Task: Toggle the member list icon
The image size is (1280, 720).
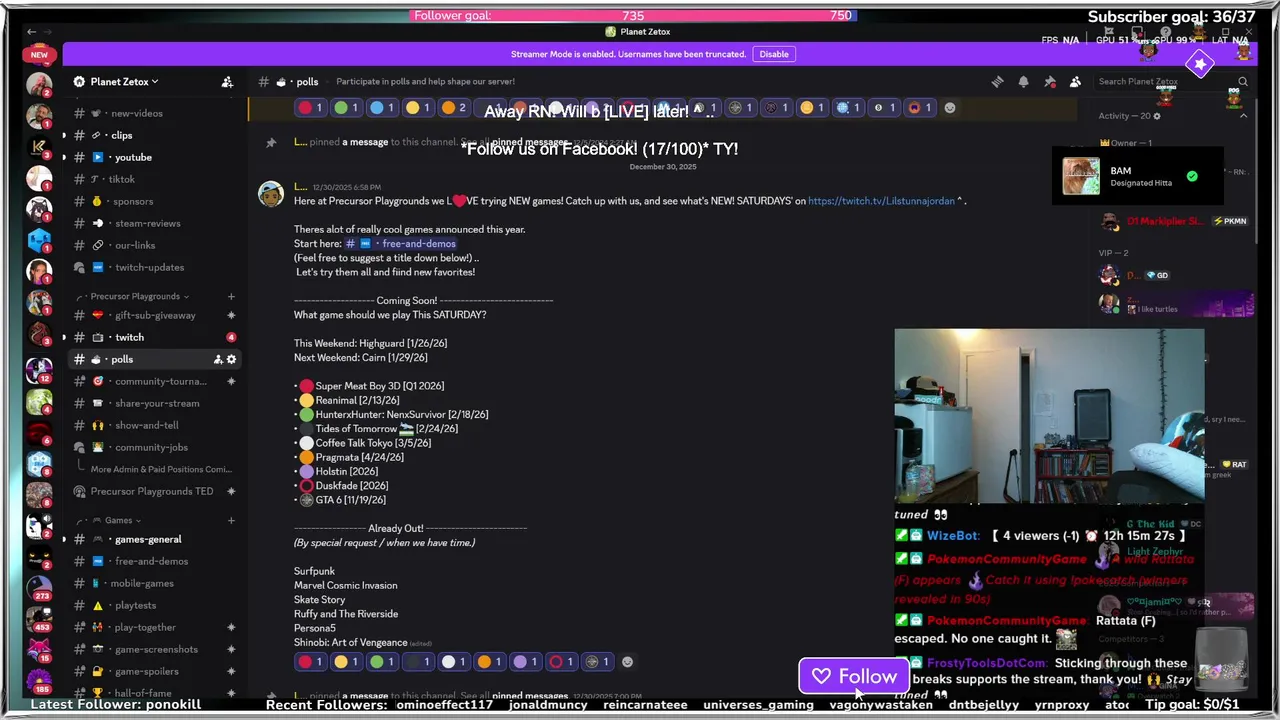Action: point(1075,82)
